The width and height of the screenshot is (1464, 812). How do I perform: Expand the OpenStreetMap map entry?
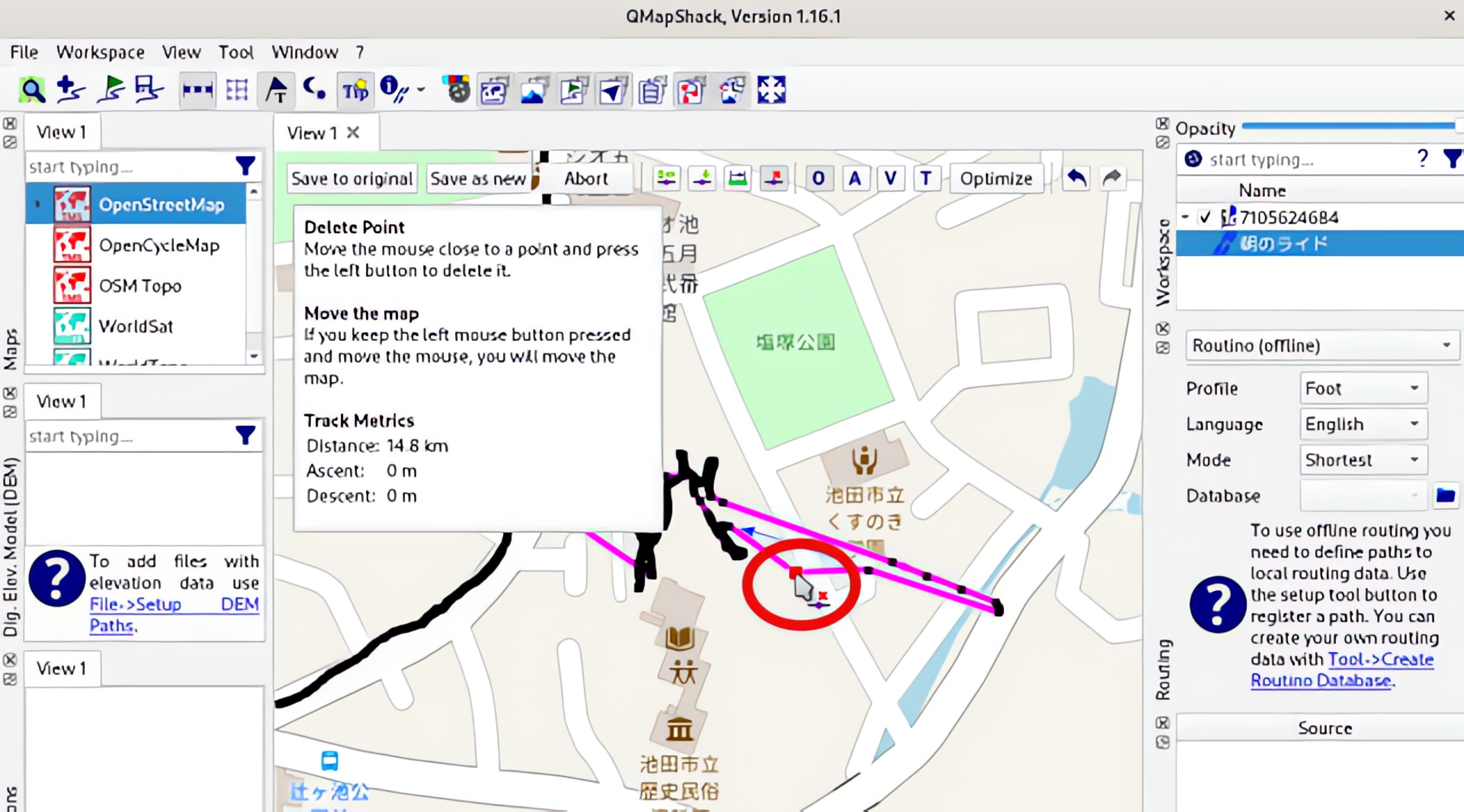[x=37, y=204]
